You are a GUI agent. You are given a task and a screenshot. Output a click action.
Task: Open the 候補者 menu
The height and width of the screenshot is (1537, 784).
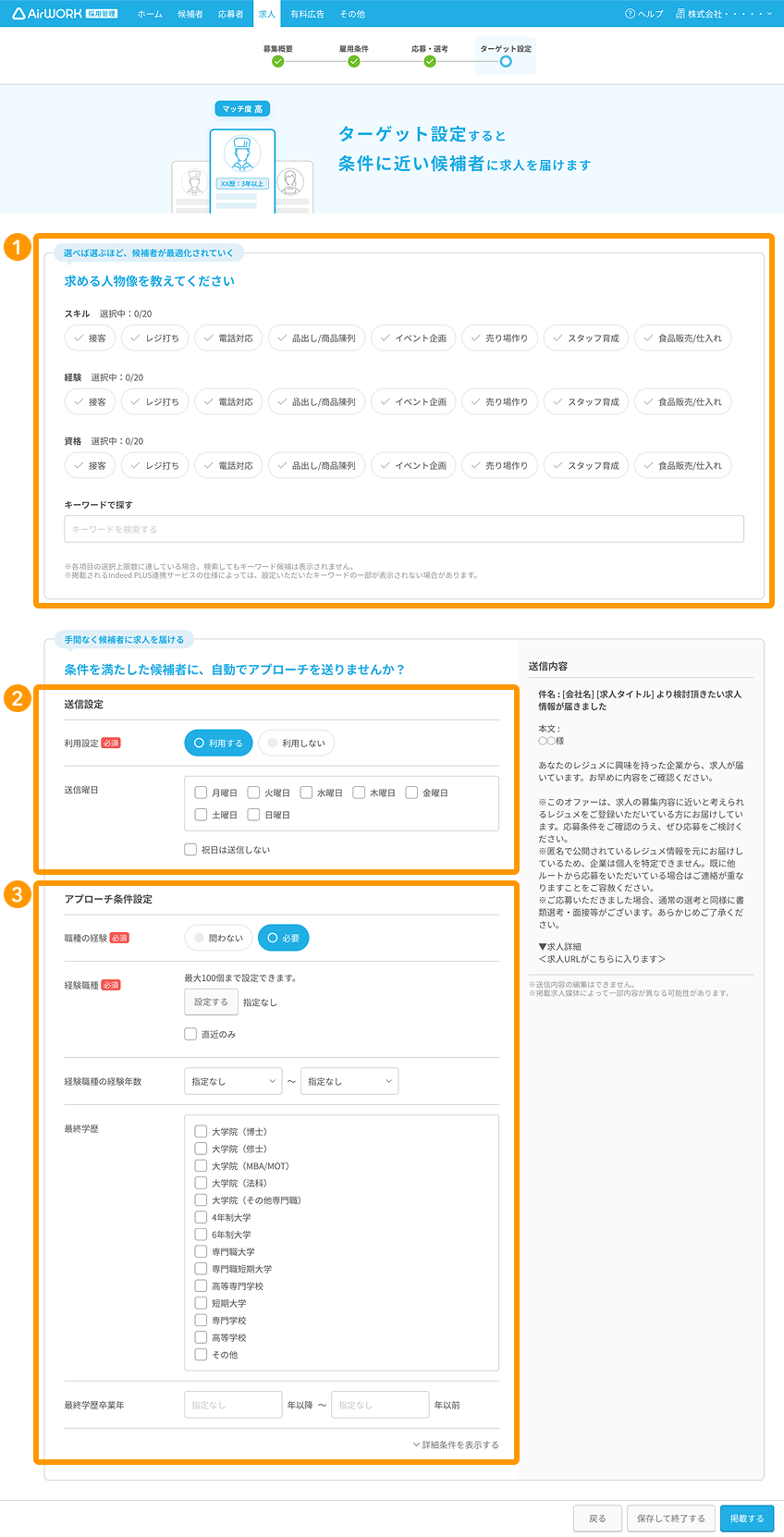click(x=190, y=14)
